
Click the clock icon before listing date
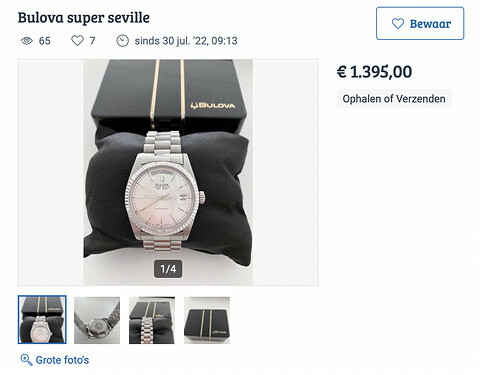pos(122,41)
